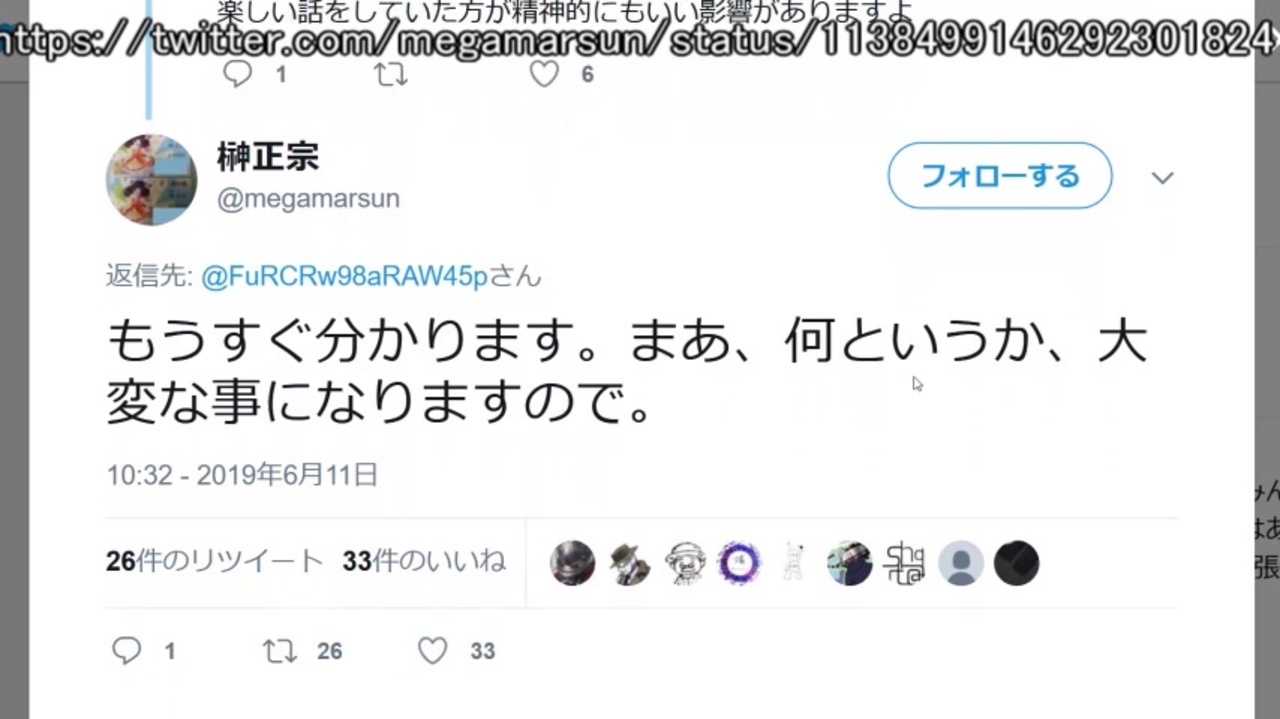Click the first liker avatar with helmet
This screenshot has width=1280, height=719.
tap(573, 564)
